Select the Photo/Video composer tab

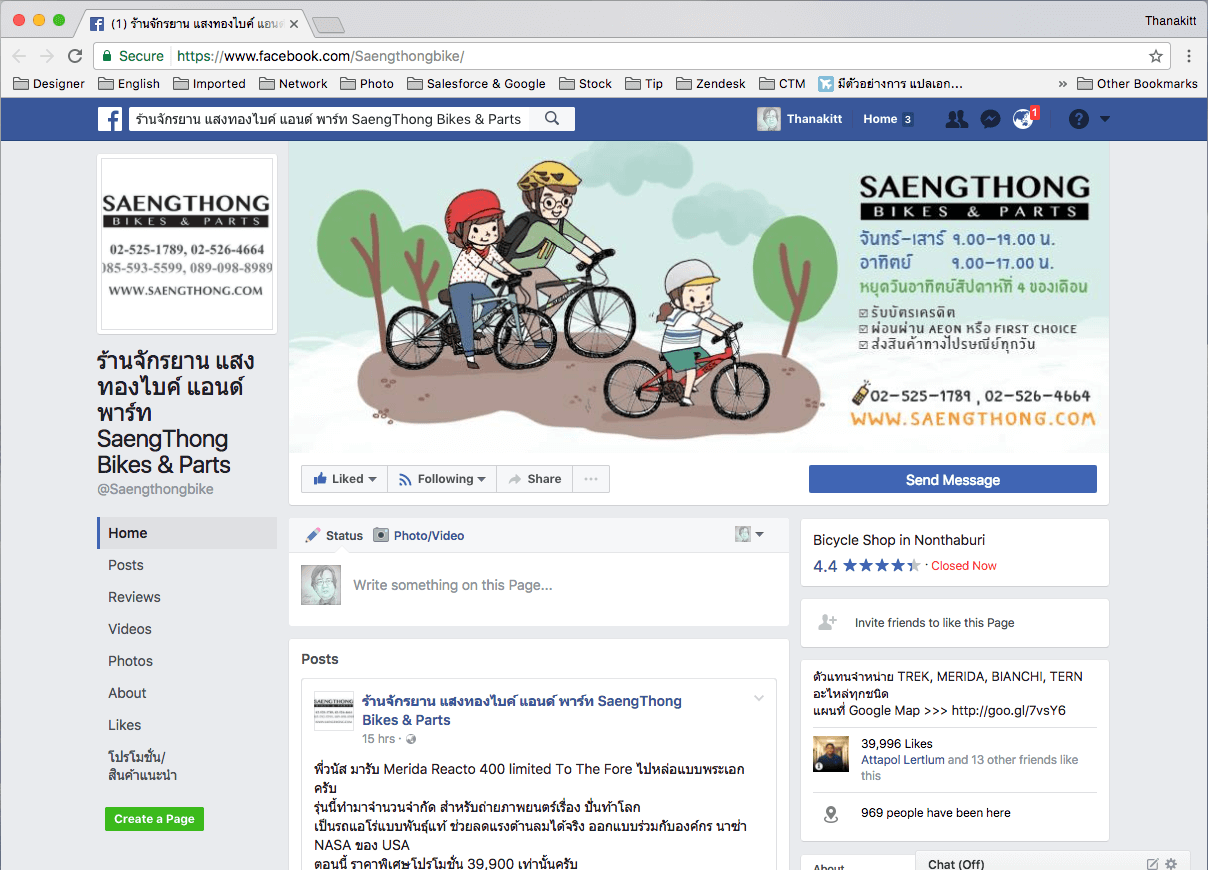(419, 535)
